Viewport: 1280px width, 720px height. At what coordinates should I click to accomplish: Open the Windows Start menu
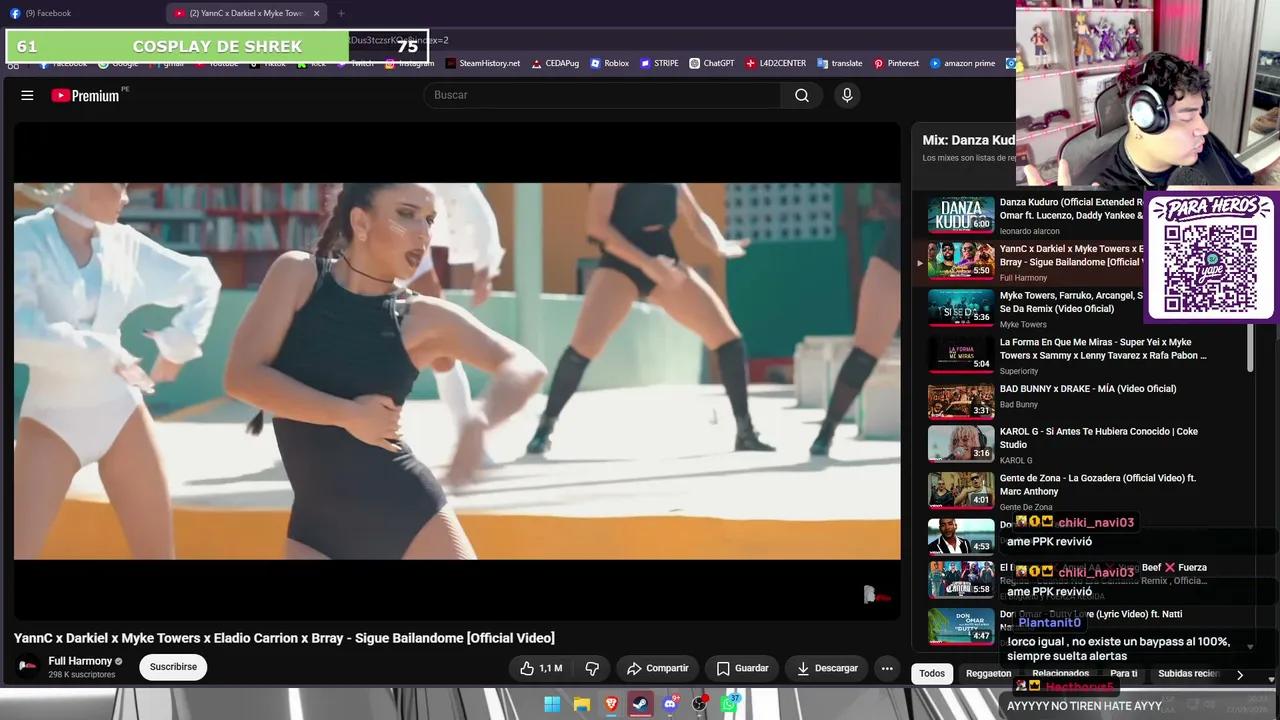552,704
